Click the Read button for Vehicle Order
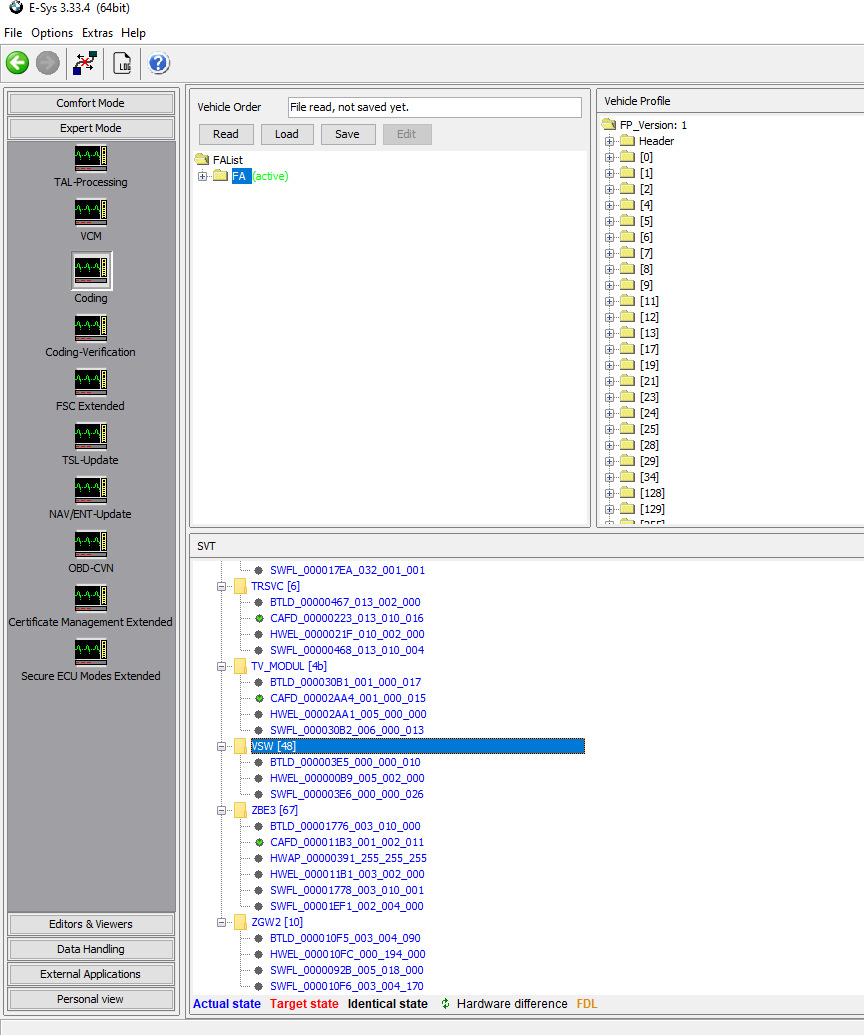This screenshot has width=864, height=1035. [x=226, y=134]
